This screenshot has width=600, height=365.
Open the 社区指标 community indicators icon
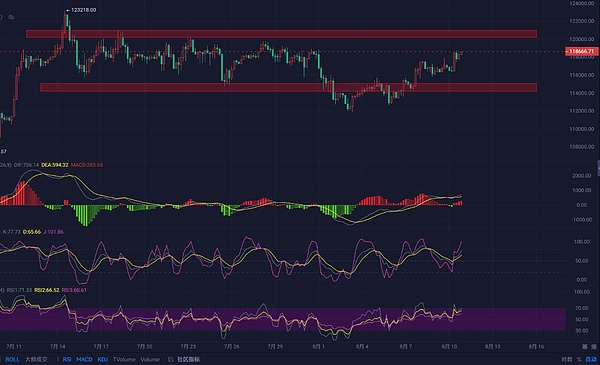point(171,359)
